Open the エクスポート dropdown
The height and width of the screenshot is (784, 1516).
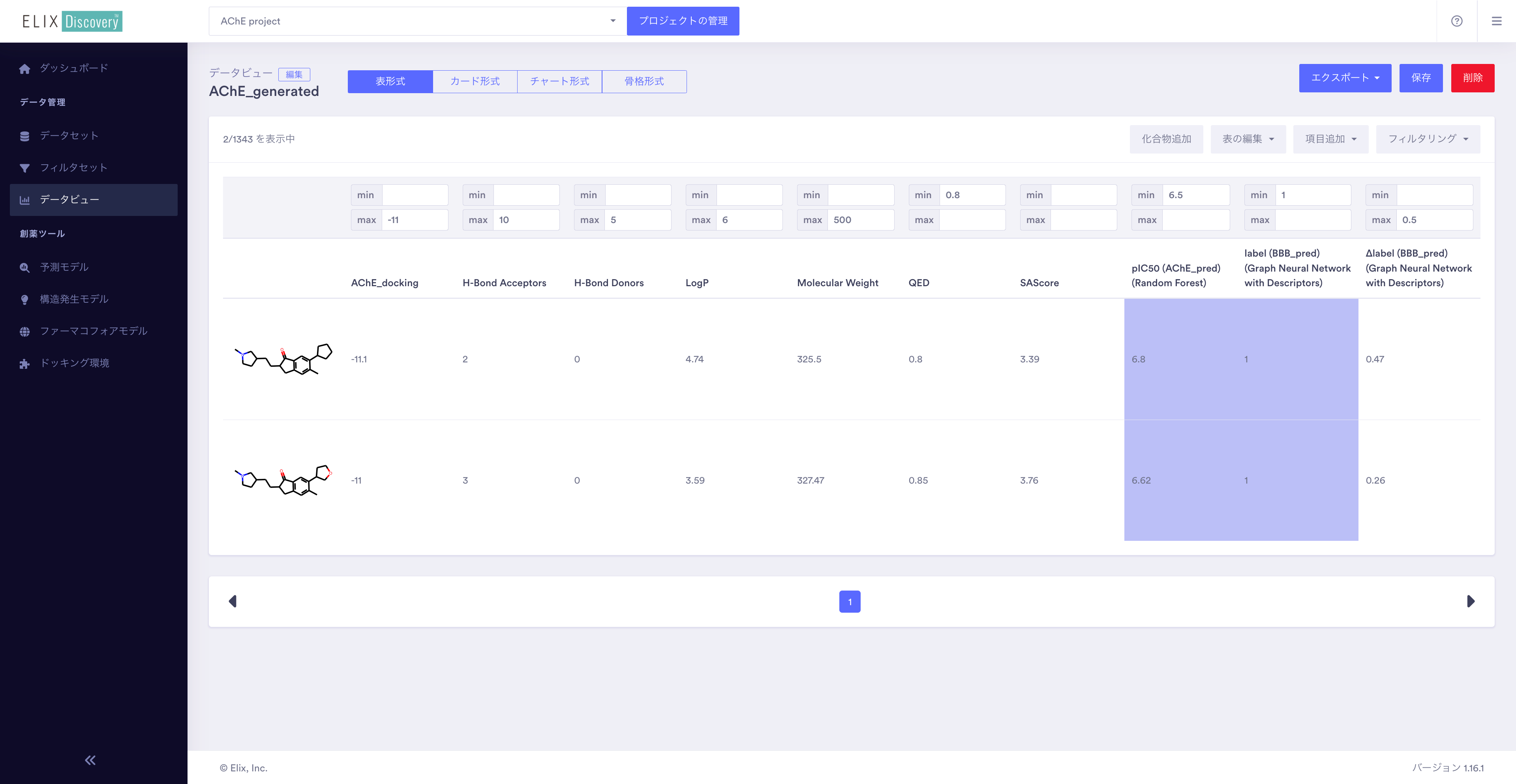1345,78
